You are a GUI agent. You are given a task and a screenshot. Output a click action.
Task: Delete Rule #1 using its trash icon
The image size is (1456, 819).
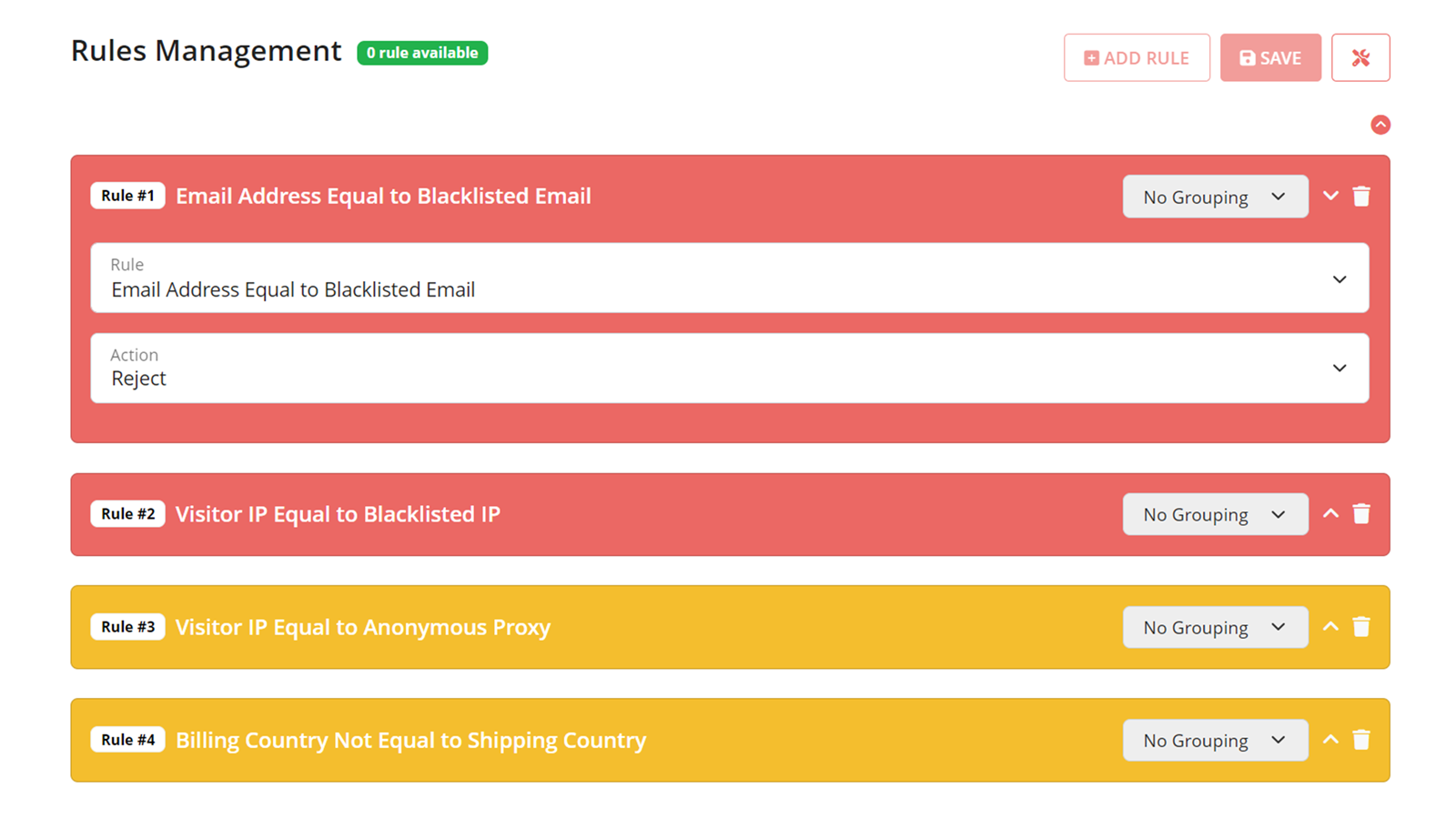(1361, 196)
